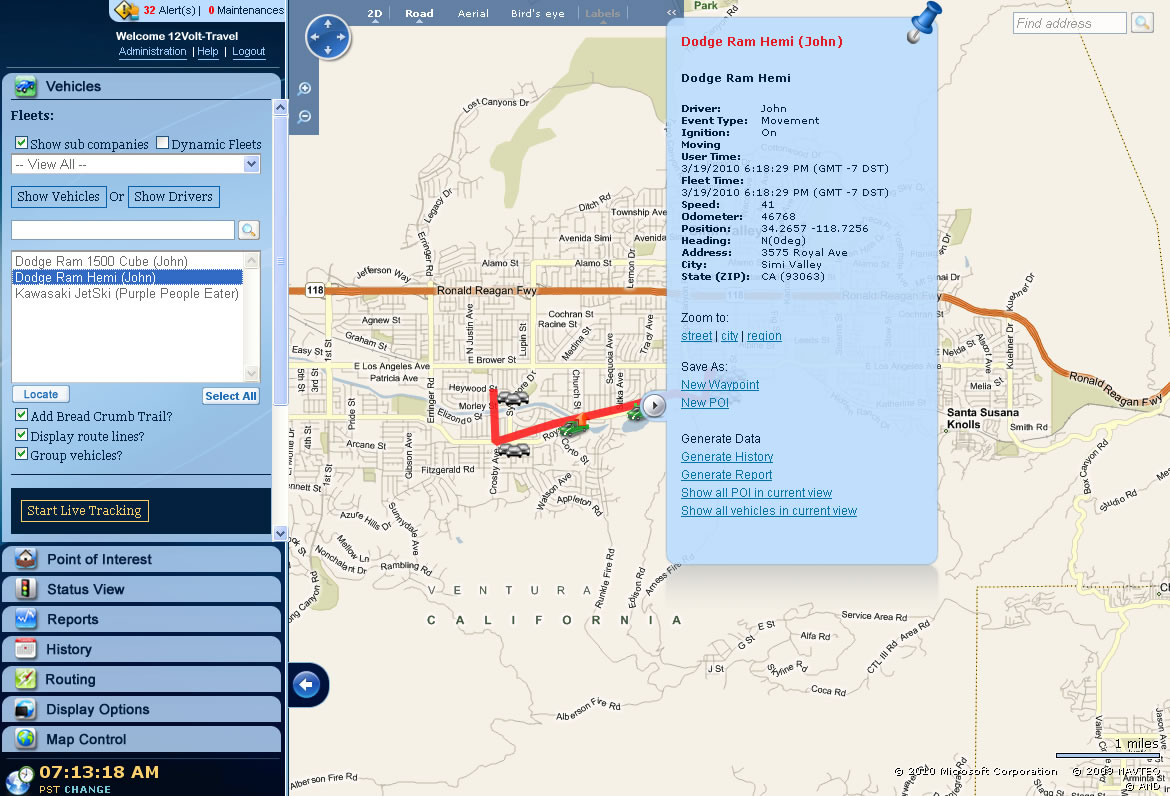The height and width of the screenshot is (796, 1170).
Task: Click the vehicle search text field
Action: click(123, 230)
